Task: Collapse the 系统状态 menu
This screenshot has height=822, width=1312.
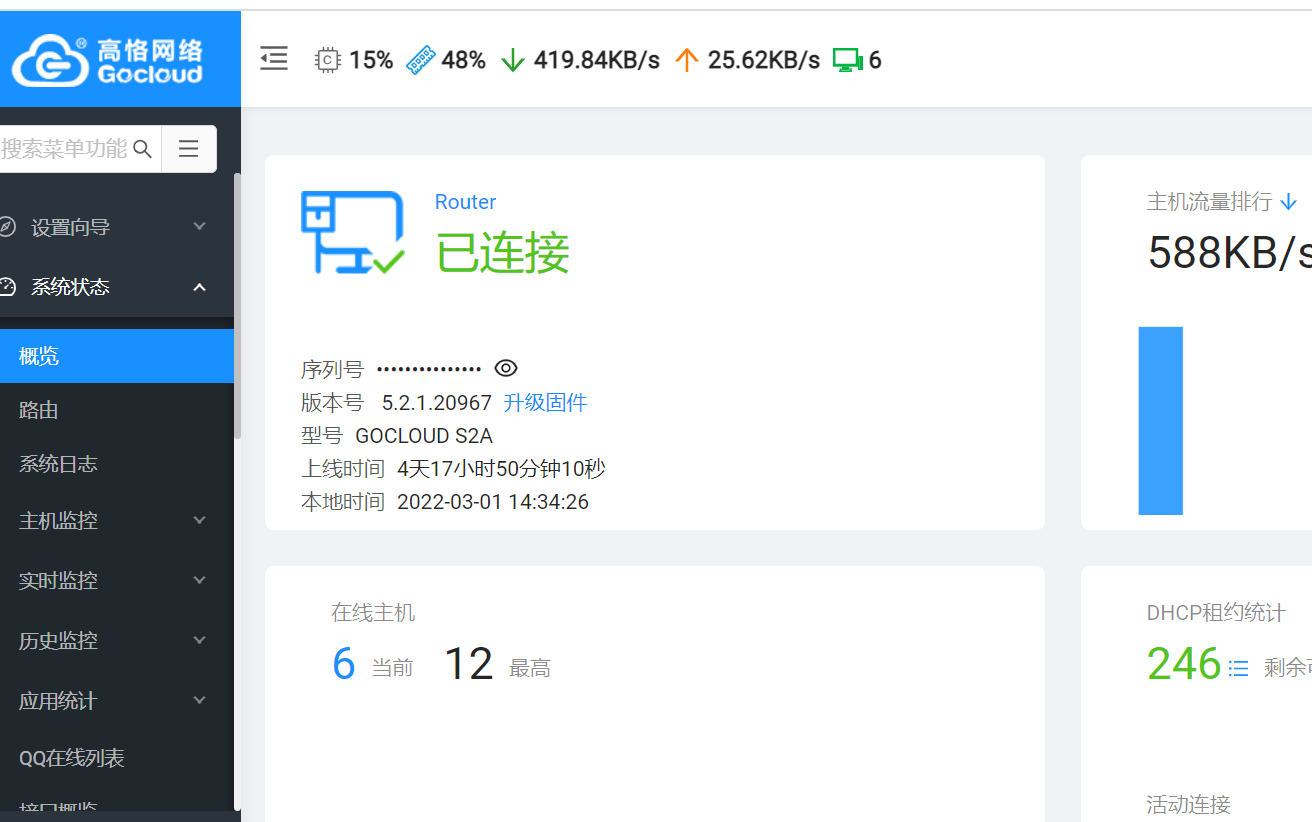Action: pos(117,287)
